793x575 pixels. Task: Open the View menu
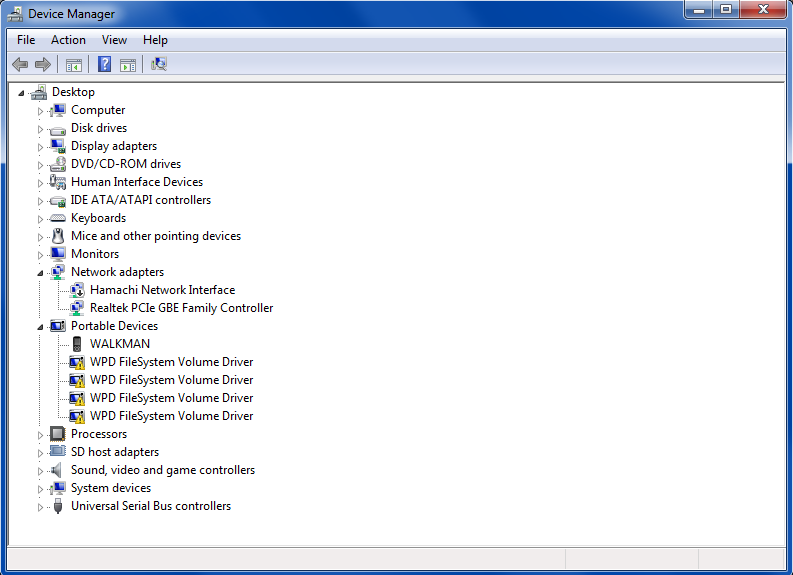pyautogui.click(x=114, y=40)
